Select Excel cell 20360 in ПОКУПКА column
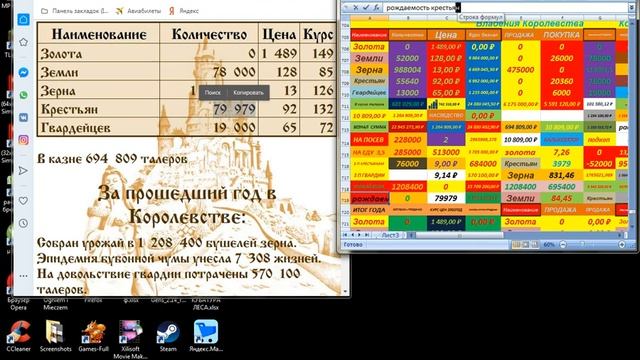 [x=562, y=81]
